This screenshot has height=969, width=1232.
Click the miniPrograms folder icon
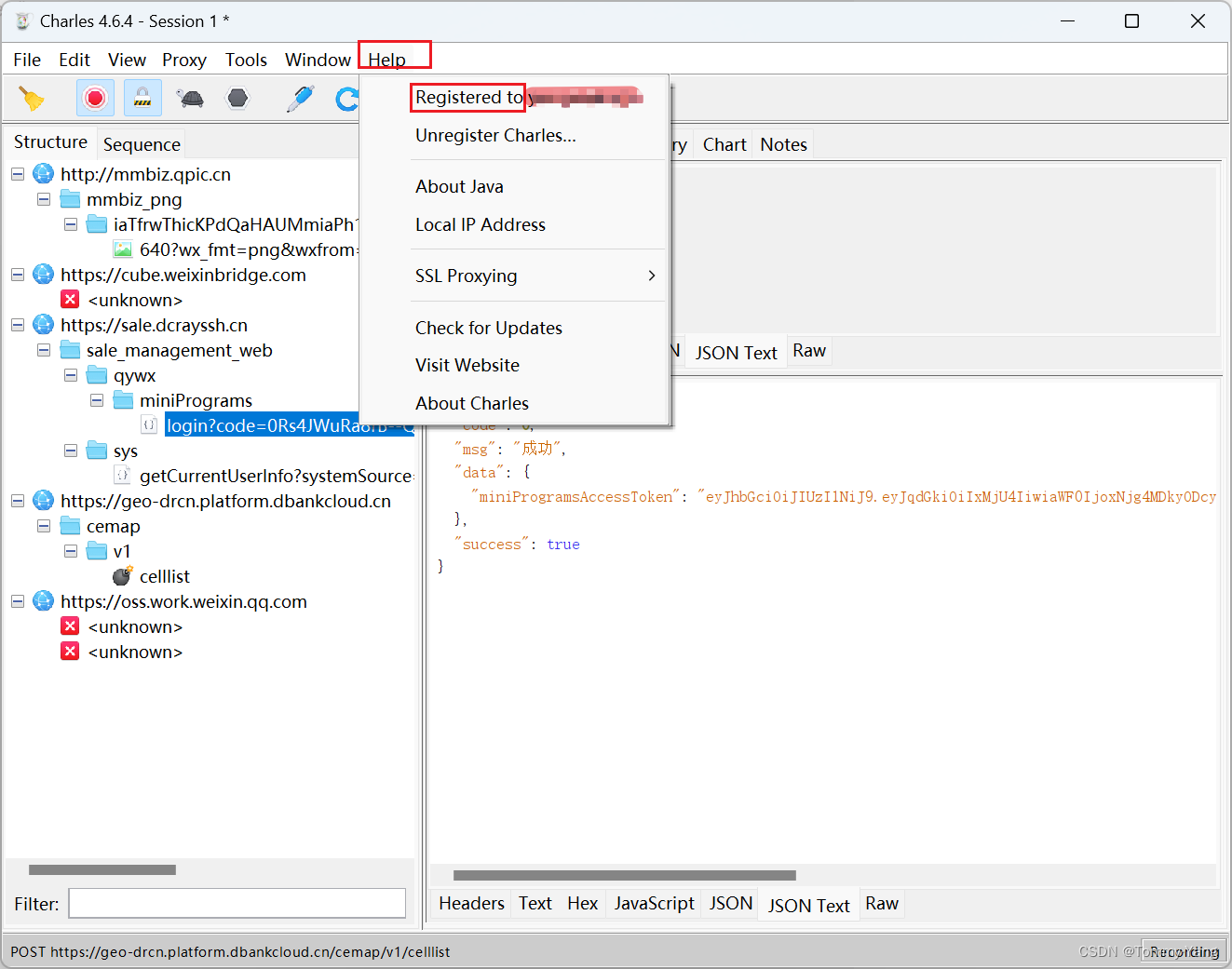point(123,399)
